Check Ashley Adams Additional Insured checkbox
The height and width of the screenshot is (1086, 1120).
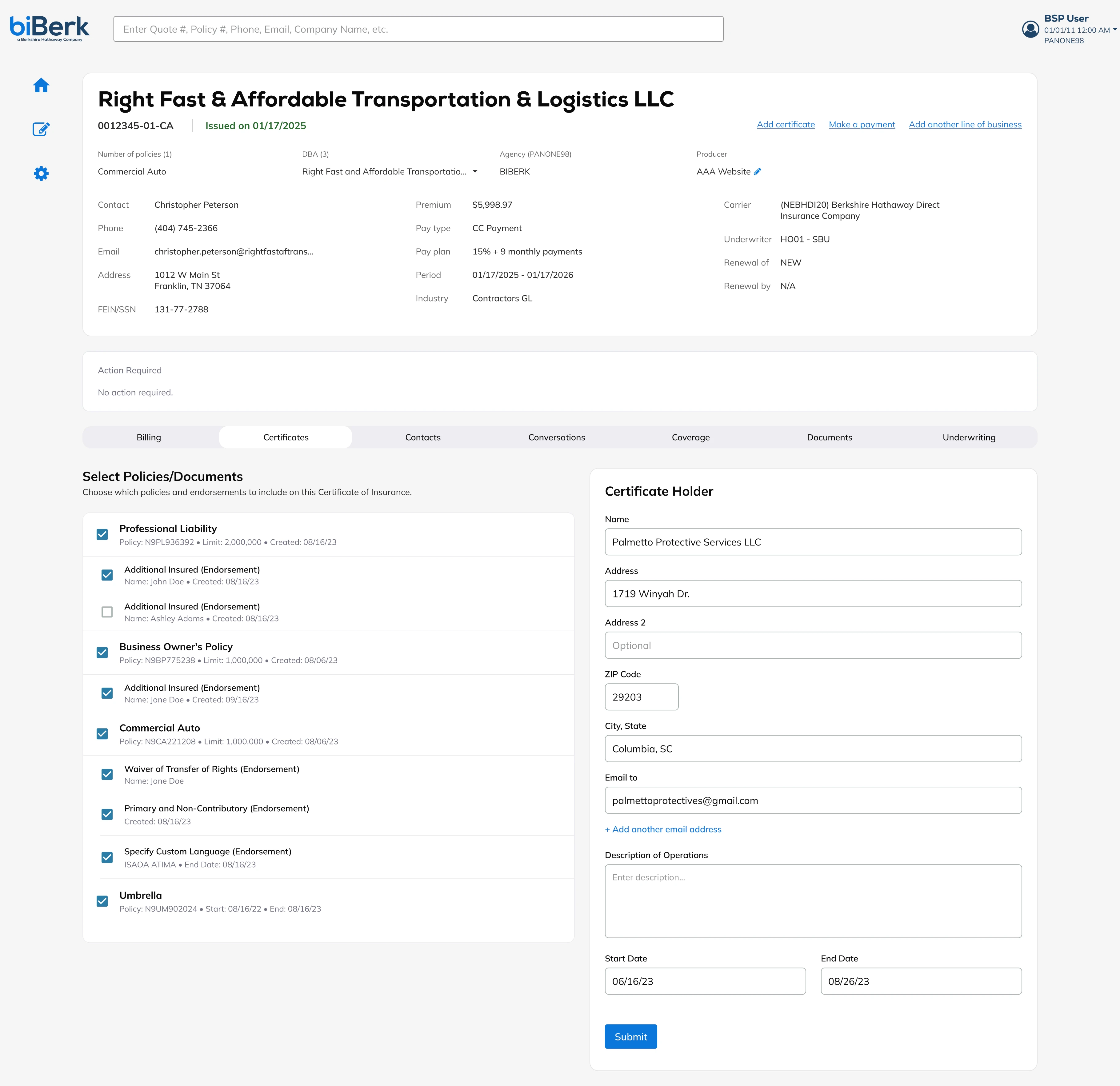tap(107, 612)
